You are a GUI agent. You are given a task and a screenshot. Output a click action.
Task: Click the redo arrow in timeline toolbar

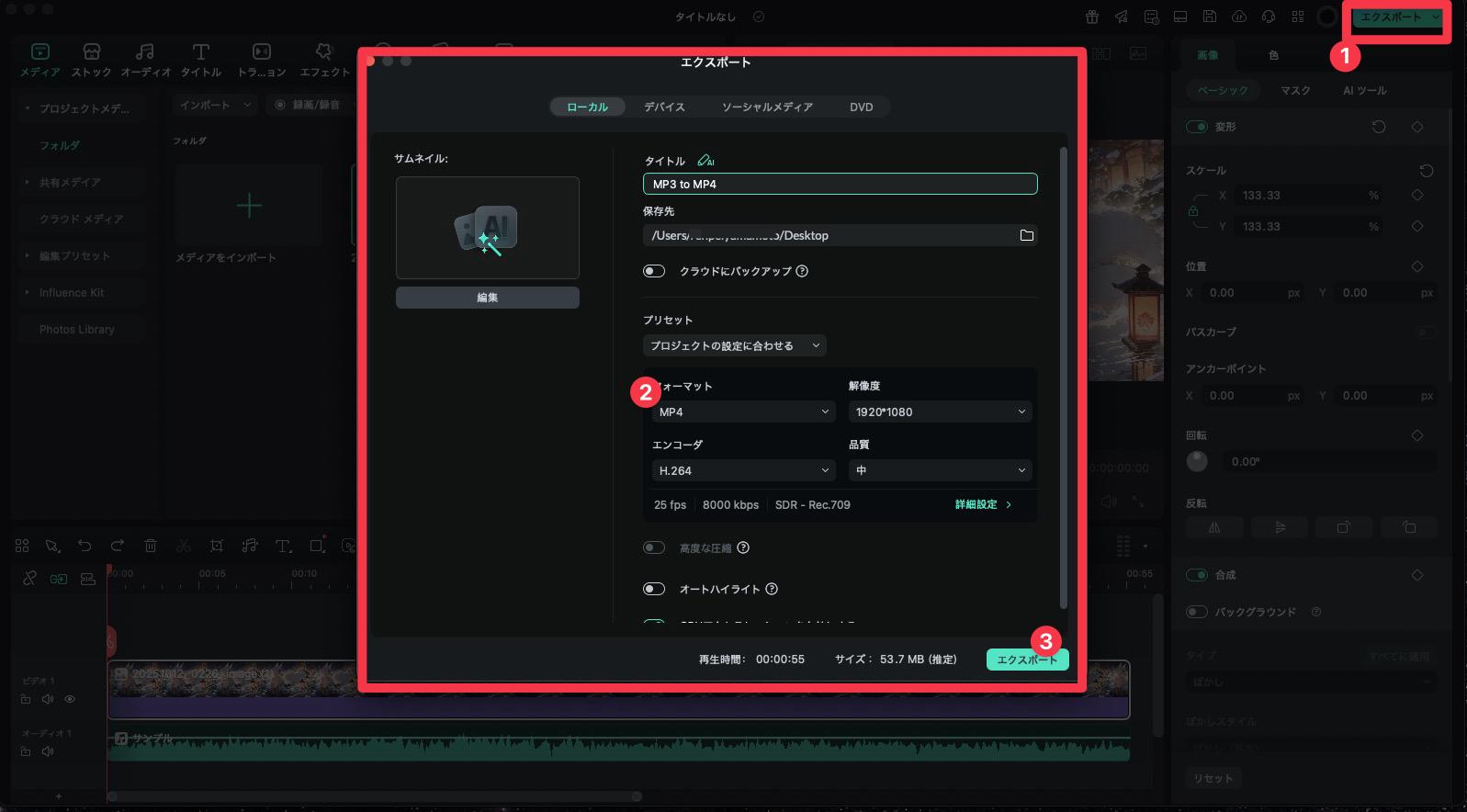coord(118,546)
